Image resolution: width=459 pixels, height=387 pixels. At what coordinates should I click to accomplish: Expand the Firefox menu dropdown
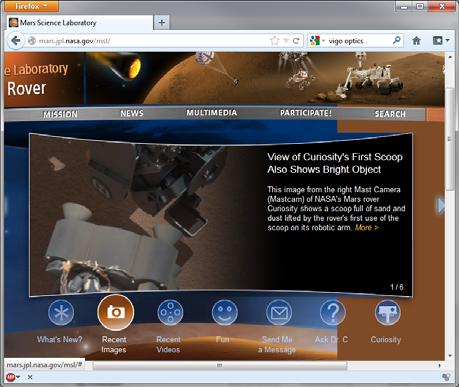pos(31,6)
